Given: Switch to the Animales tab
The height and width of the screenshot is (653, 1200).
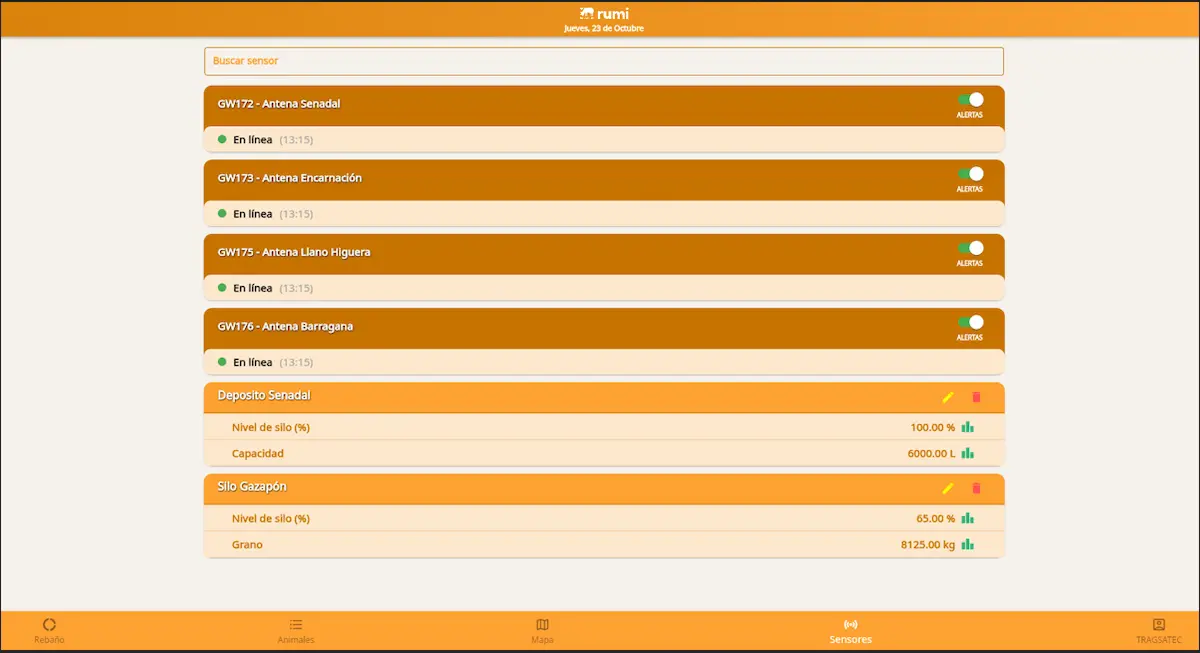Looking at the screenshot, I should click(296, 631).
